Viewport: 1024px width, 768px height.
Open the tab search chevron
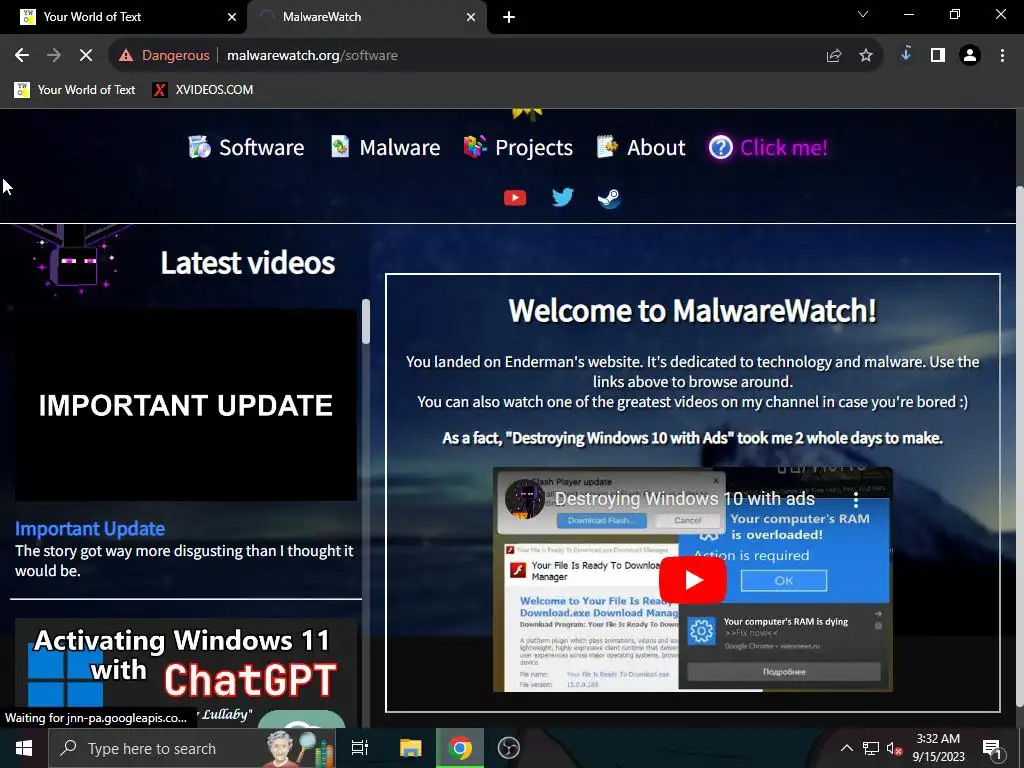point(863,14)
